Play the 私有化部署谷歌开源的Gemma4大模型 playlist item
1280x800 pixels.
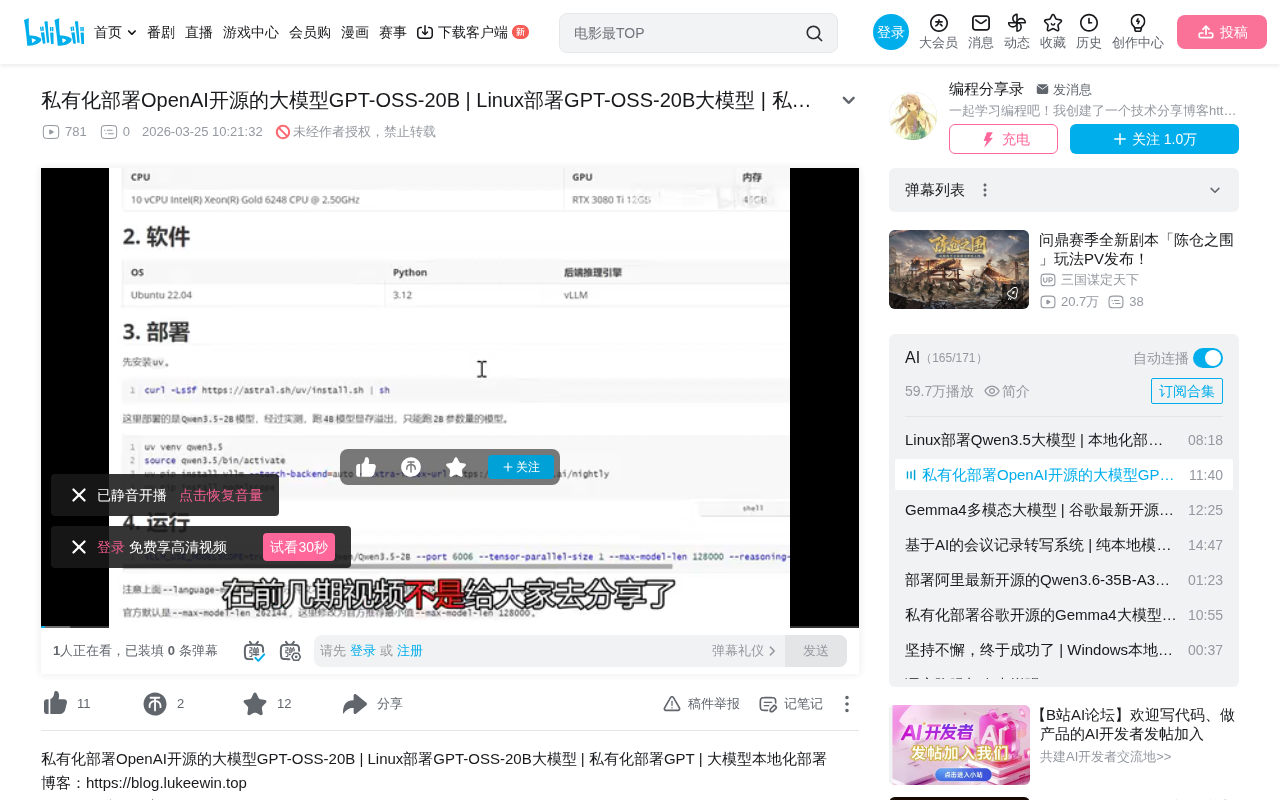point(1064,615)
